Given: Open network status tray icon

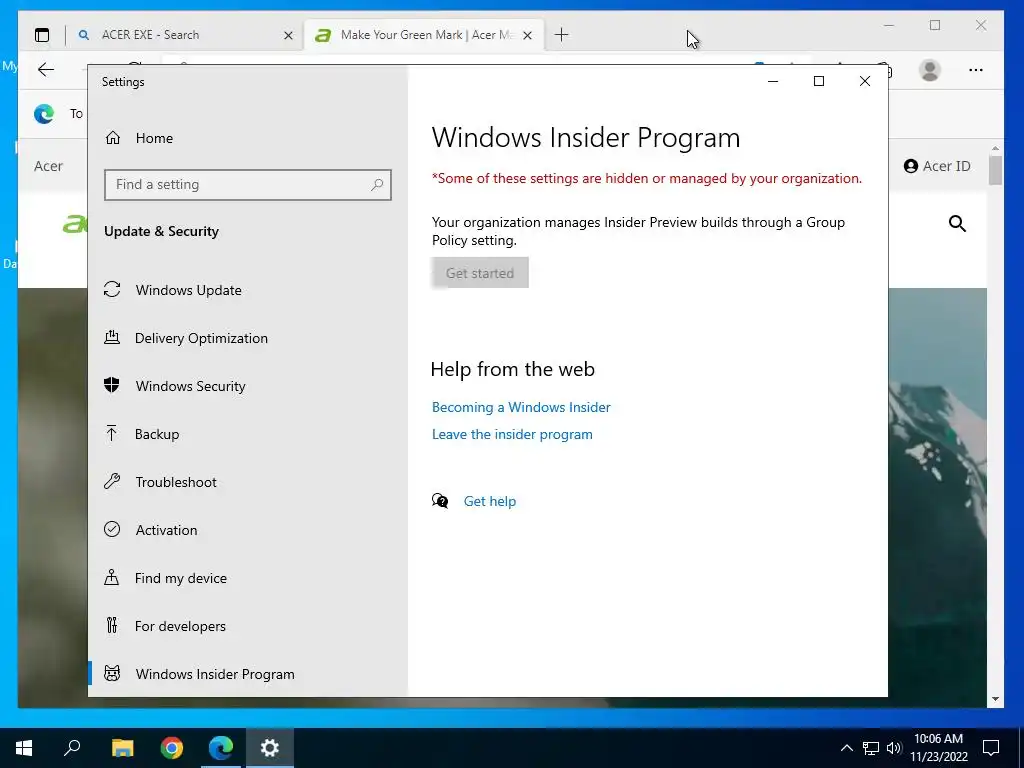Looking at the screenshot, I should tap(871, 748).
